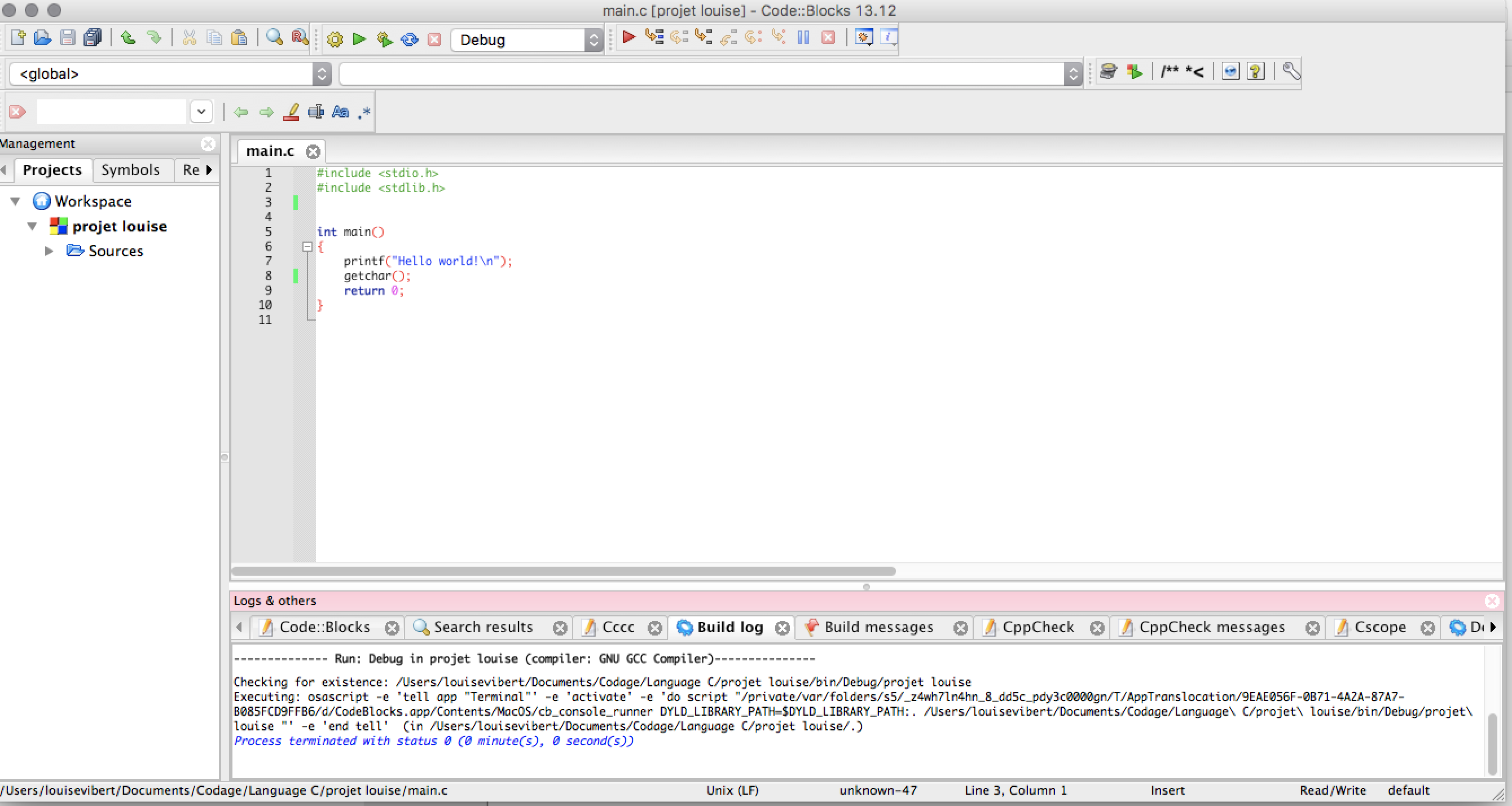
Task: Select the CppCheck log tab
Action: pos(1038,627)
